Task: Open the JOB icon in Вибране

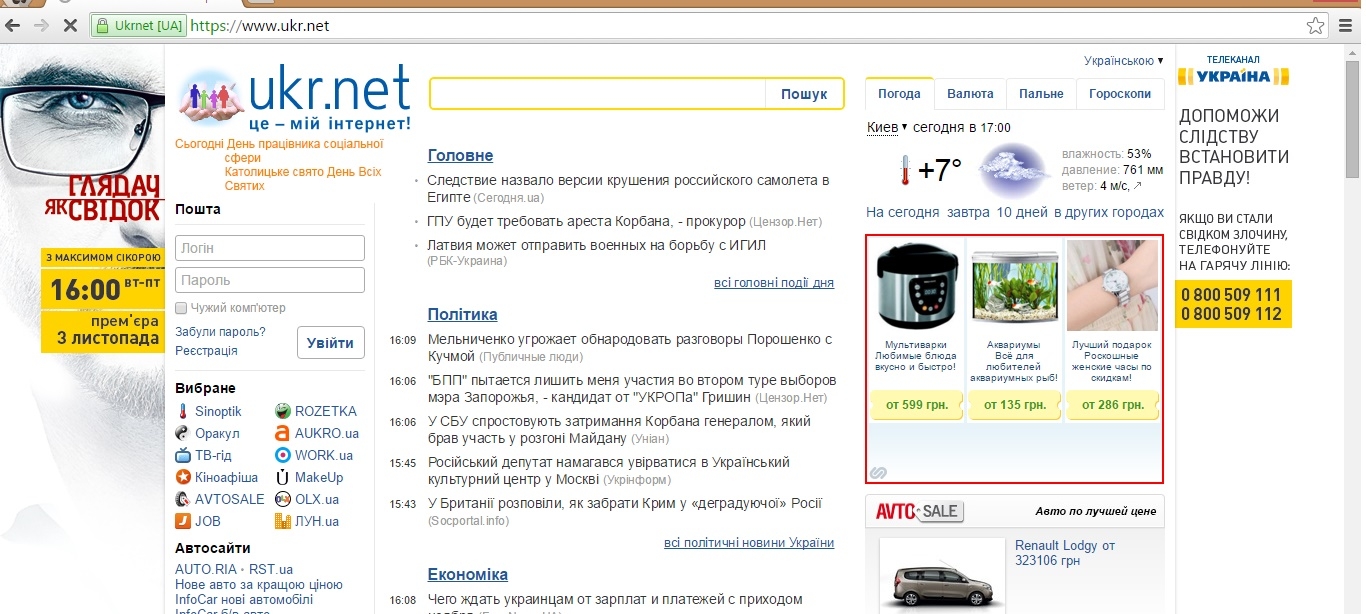Action: 183,521
